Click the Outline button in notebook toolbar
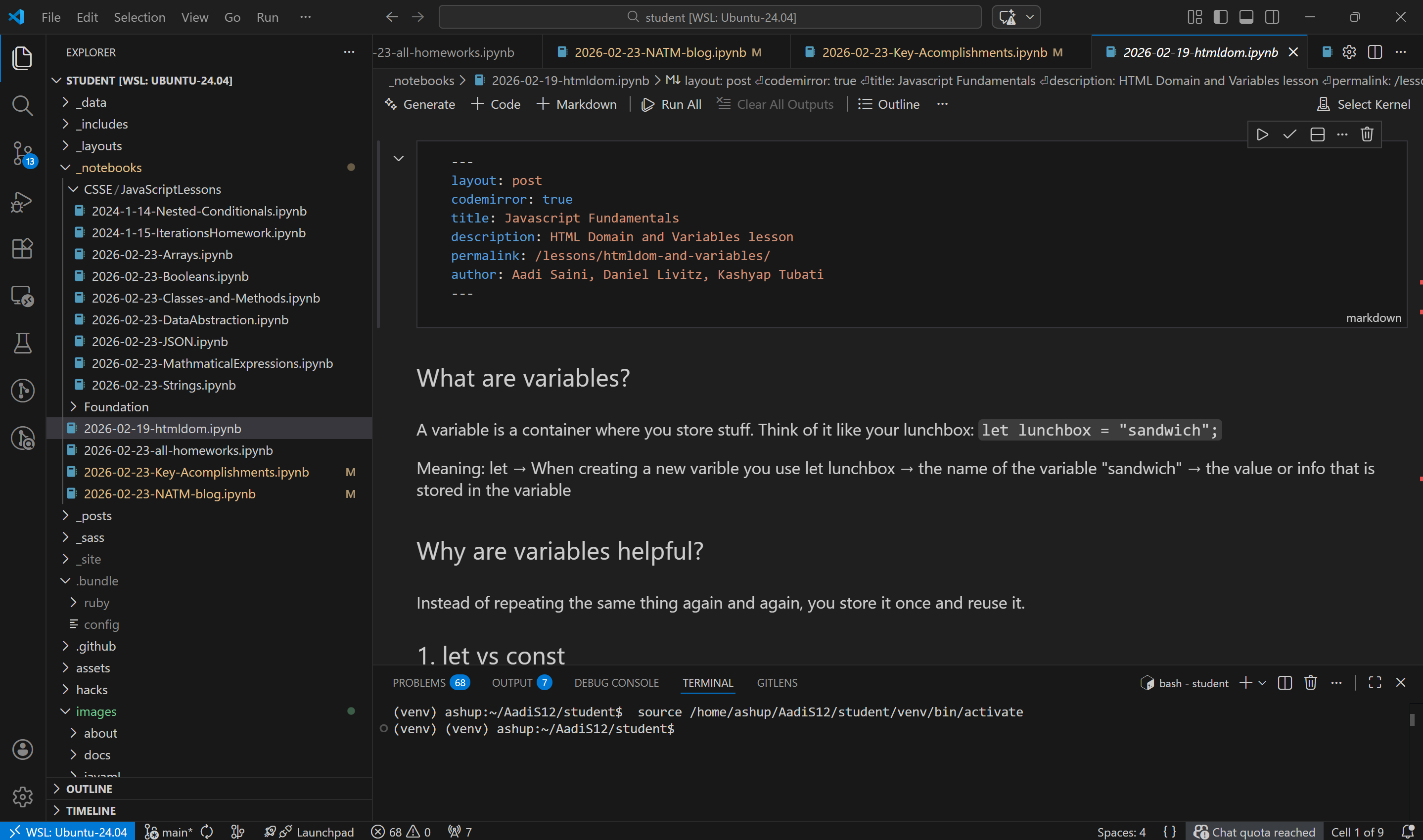Image resolution: width=1423 pixels, height=840 pixels. (888, 104)
